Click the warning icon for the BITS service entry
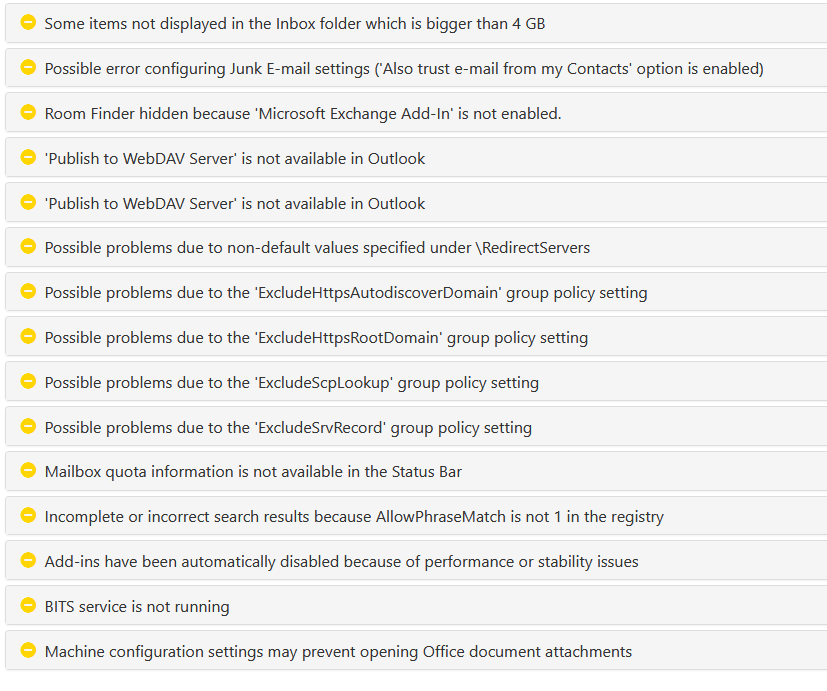The width and height of the screenshot is (827, 691). (27, 605)
